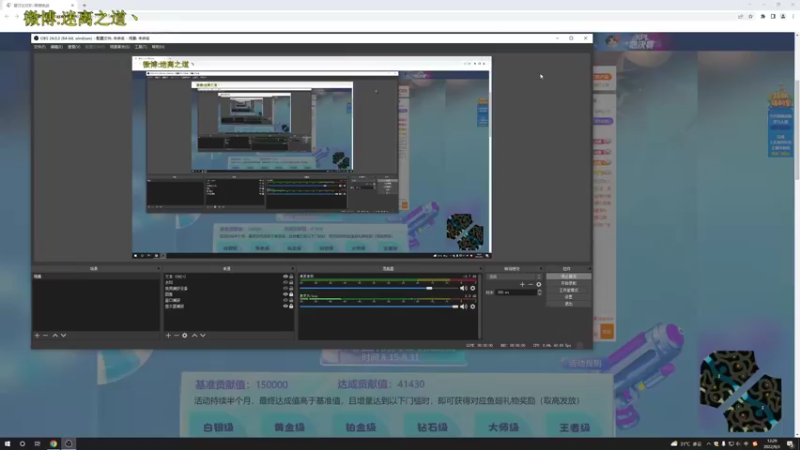Open Task View on the taskbar
Viewport: 800px width, 450px height.
point(37,444)
